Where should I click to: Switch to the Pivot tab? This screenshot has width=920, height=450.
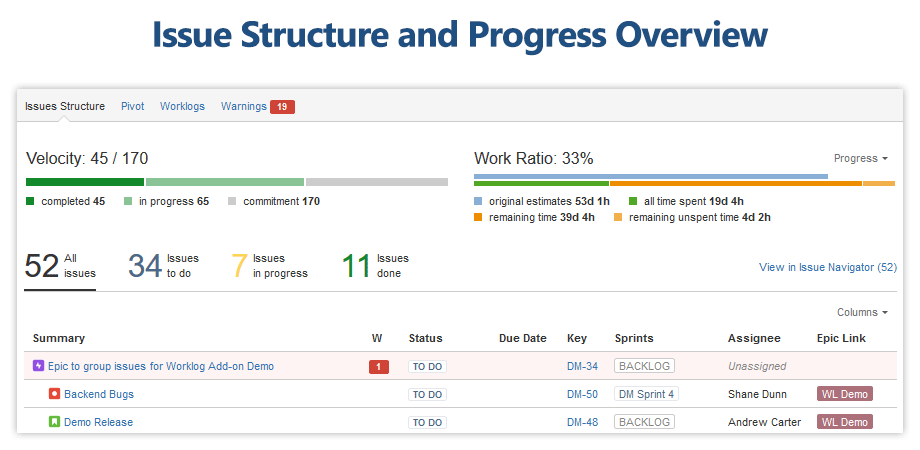[x=133, y=106]
